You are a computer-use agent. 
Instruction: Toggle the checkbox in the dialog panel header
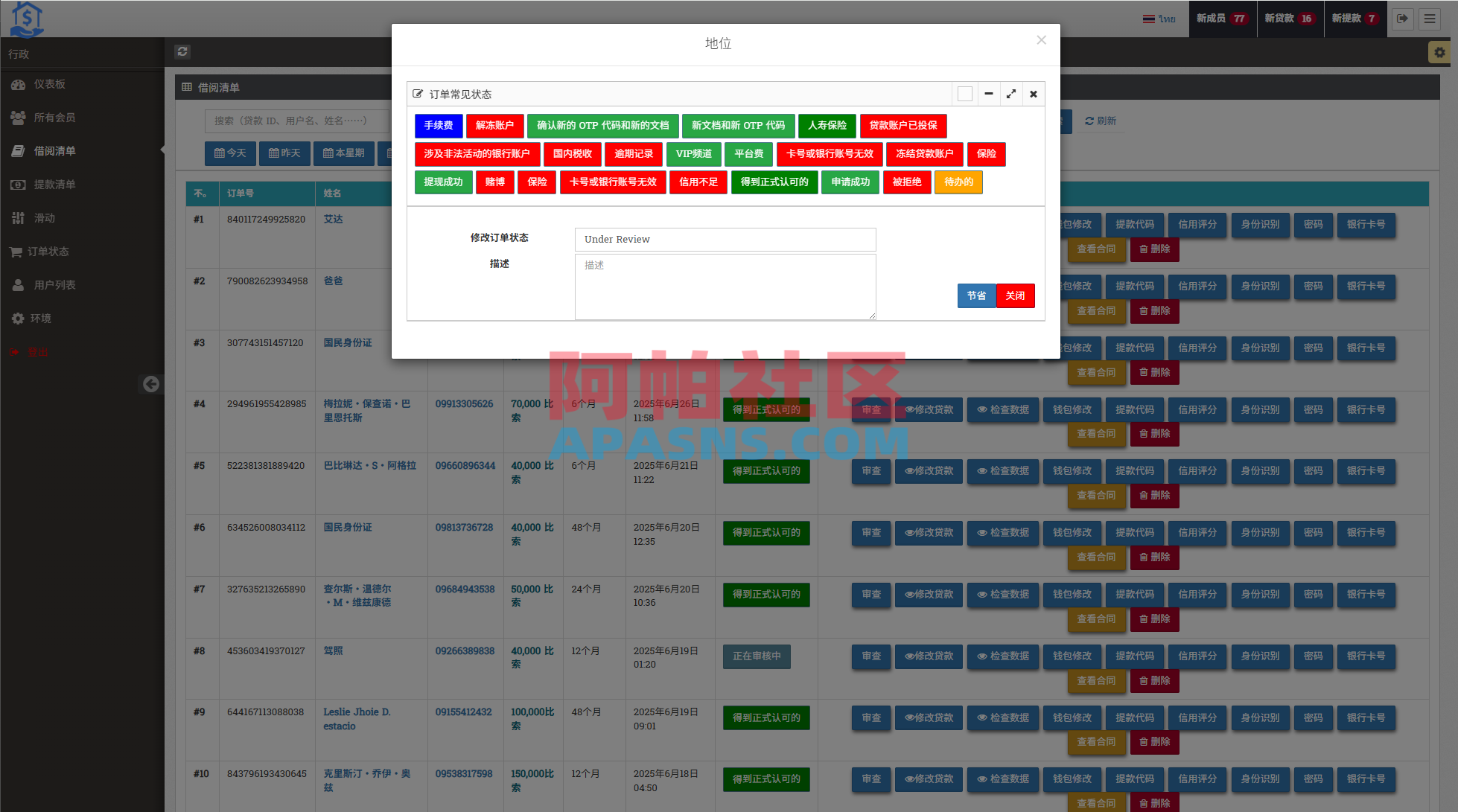(964, 94)
